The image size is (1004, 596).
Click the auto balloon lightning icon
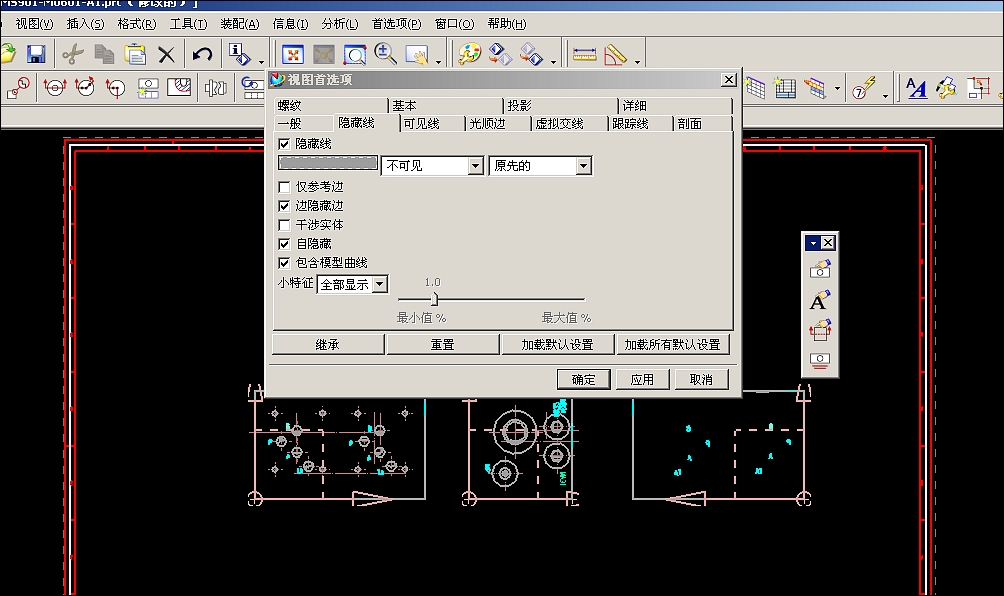863,88
